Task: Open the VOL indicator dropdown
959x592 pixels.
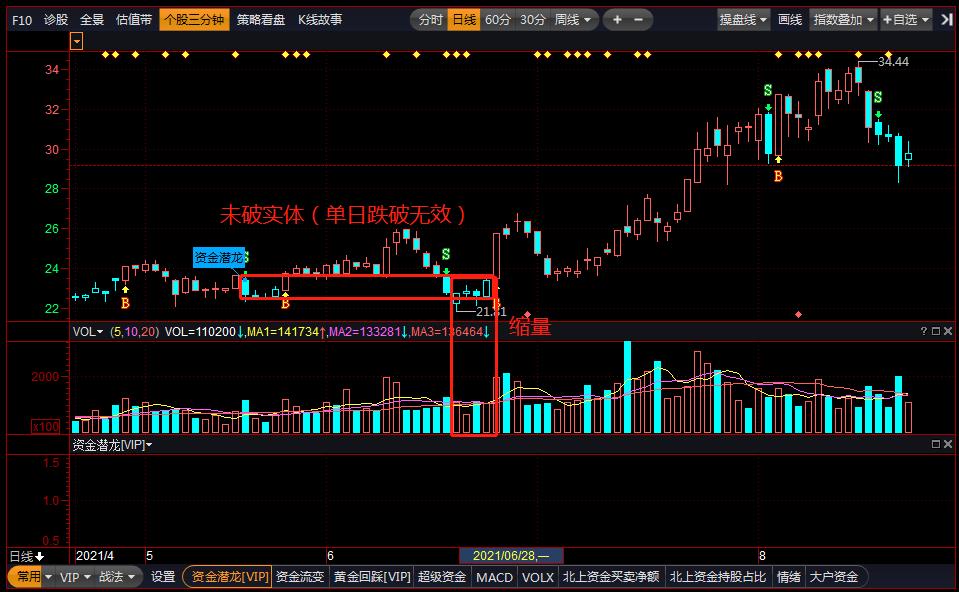Action: click(x=88, y=331)
